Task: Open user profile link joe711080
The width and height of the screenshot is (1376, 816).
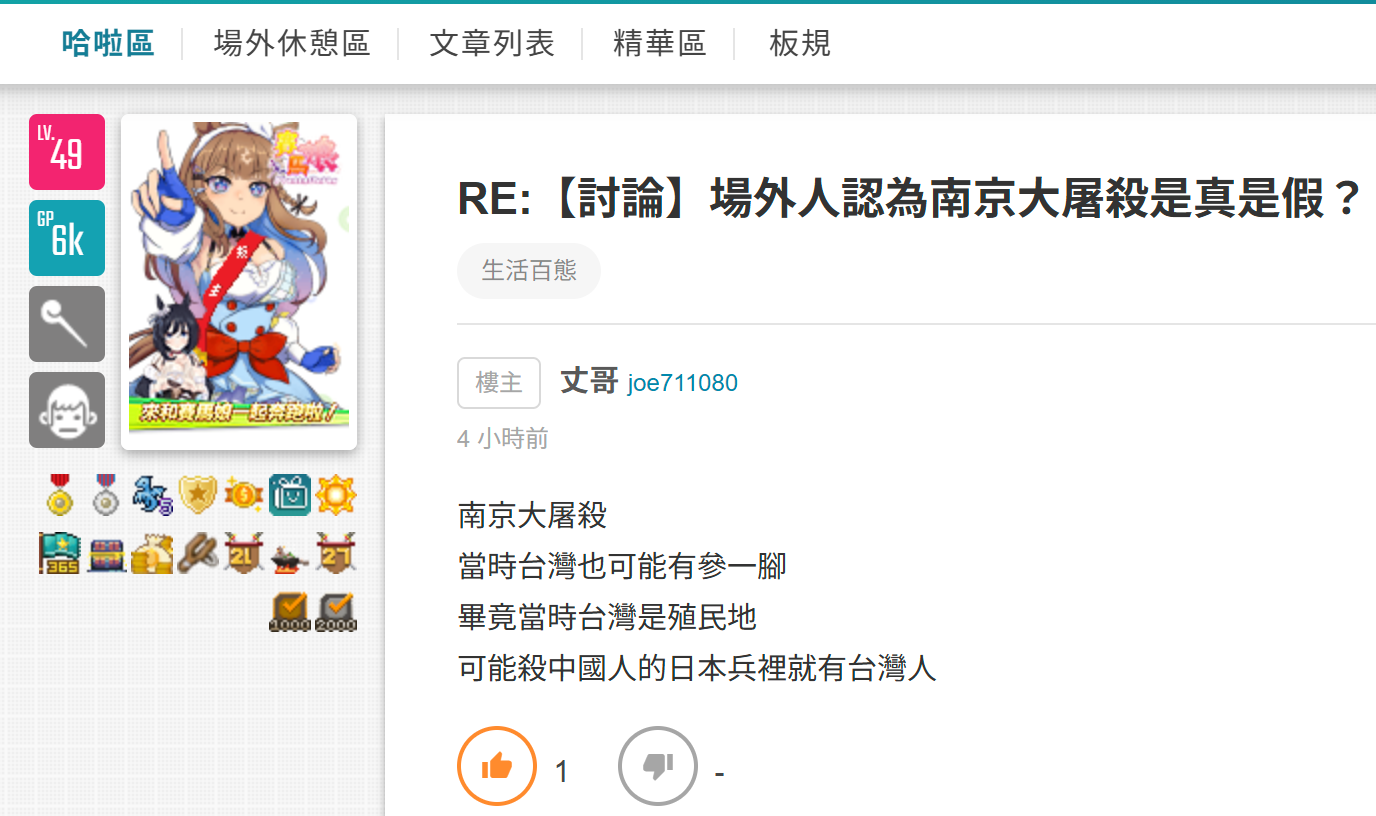Action: coord(683,384)
